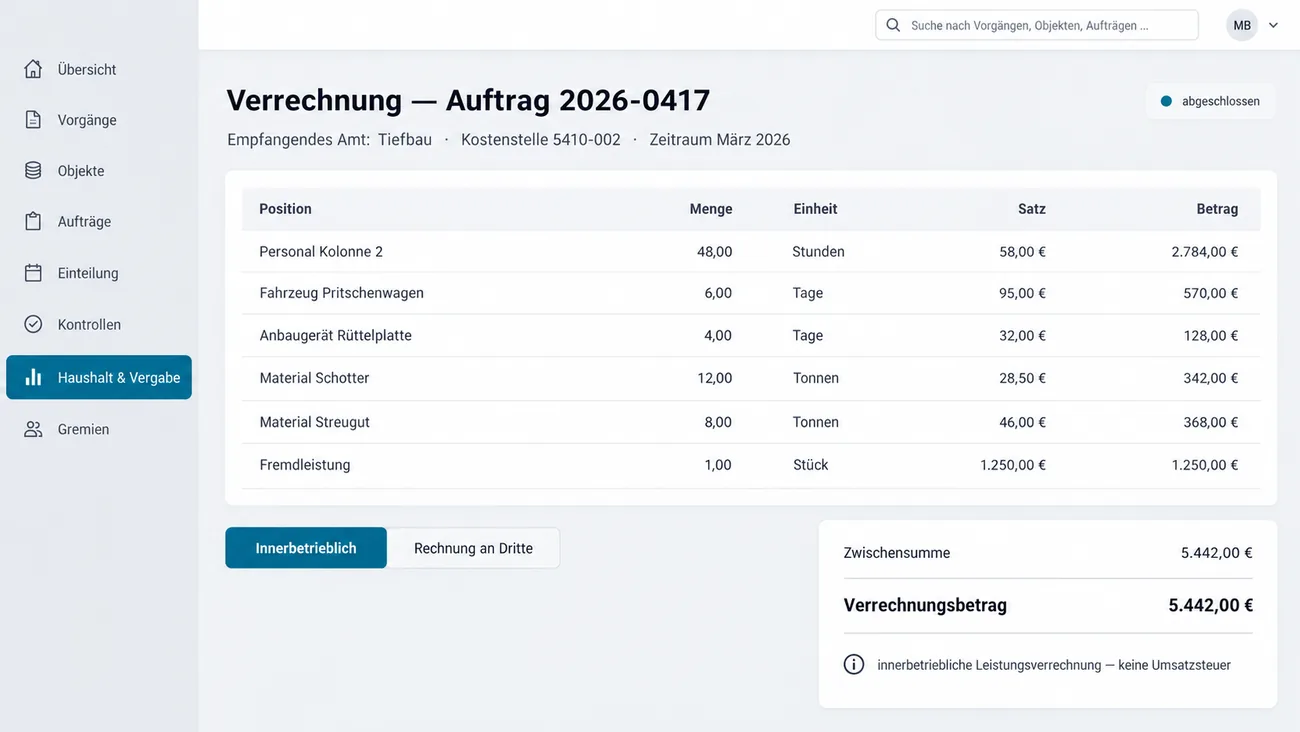Click the Stück unit cell

[810, 465]
